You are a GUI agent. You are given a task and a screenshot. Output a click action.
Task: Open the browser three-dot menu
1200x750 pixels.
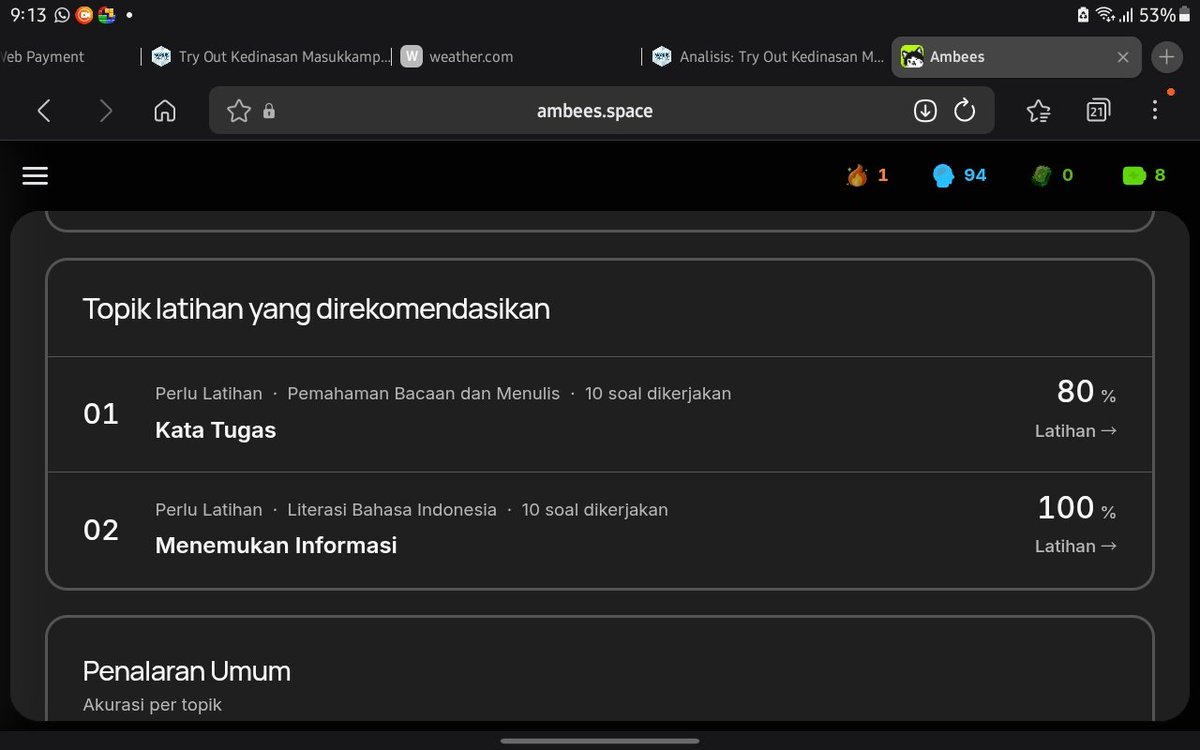pyautogui.click(x=1155, y=111)
